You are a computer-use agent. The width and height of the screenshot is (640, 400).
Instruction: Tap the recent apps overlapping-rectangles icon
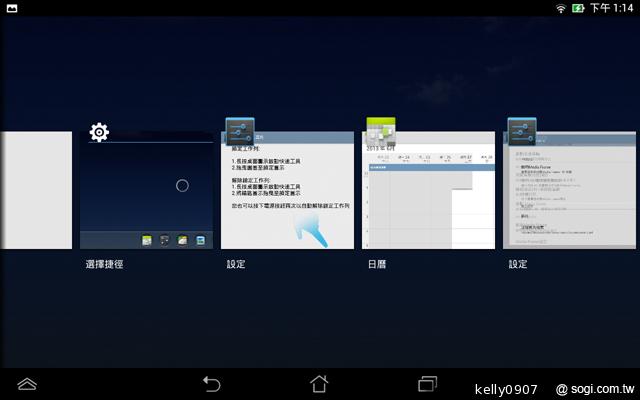tap(428, 384)
